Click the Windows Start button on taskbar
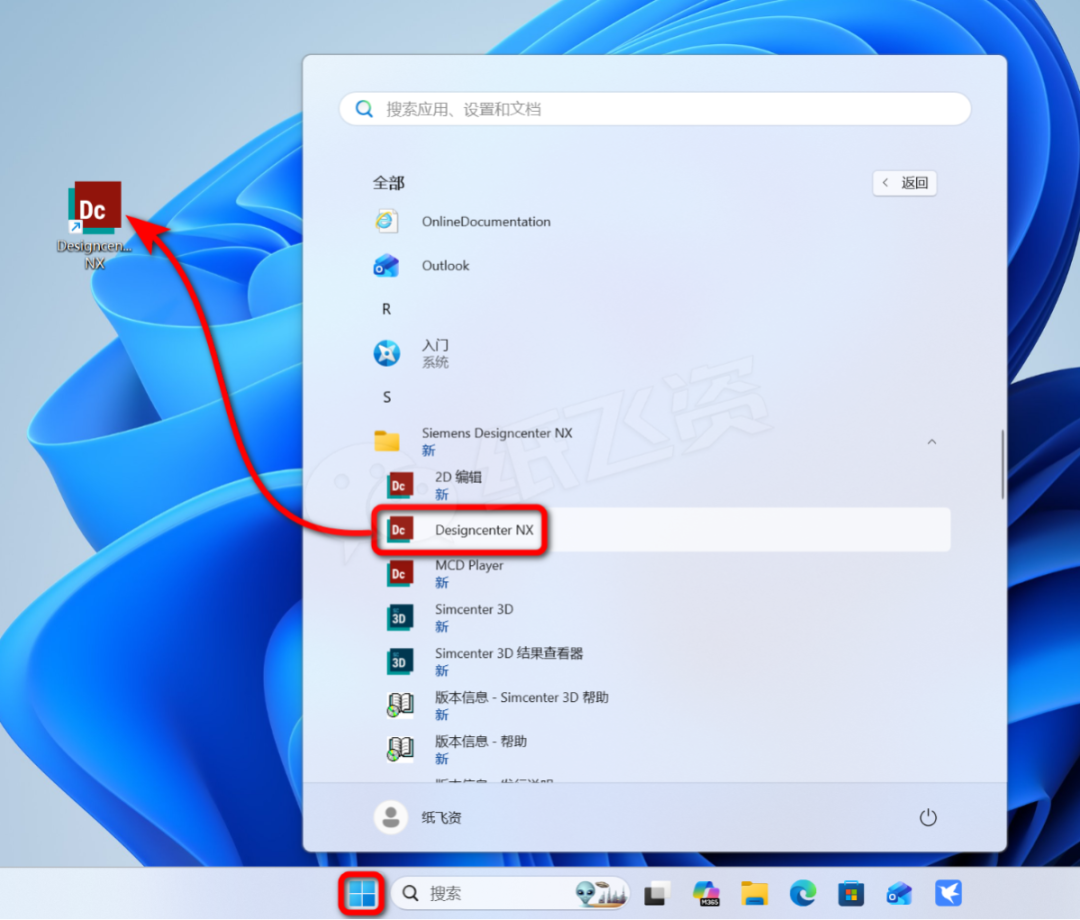 pyautogui.click(x=364, y=893)
